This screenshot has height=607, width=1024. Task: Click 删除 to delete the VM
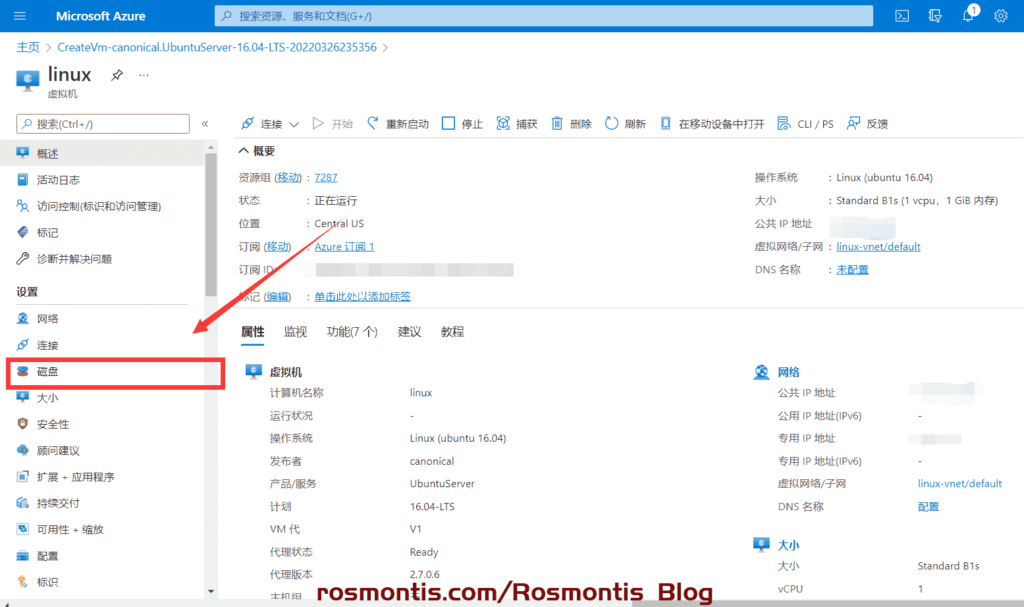(571, 123)
